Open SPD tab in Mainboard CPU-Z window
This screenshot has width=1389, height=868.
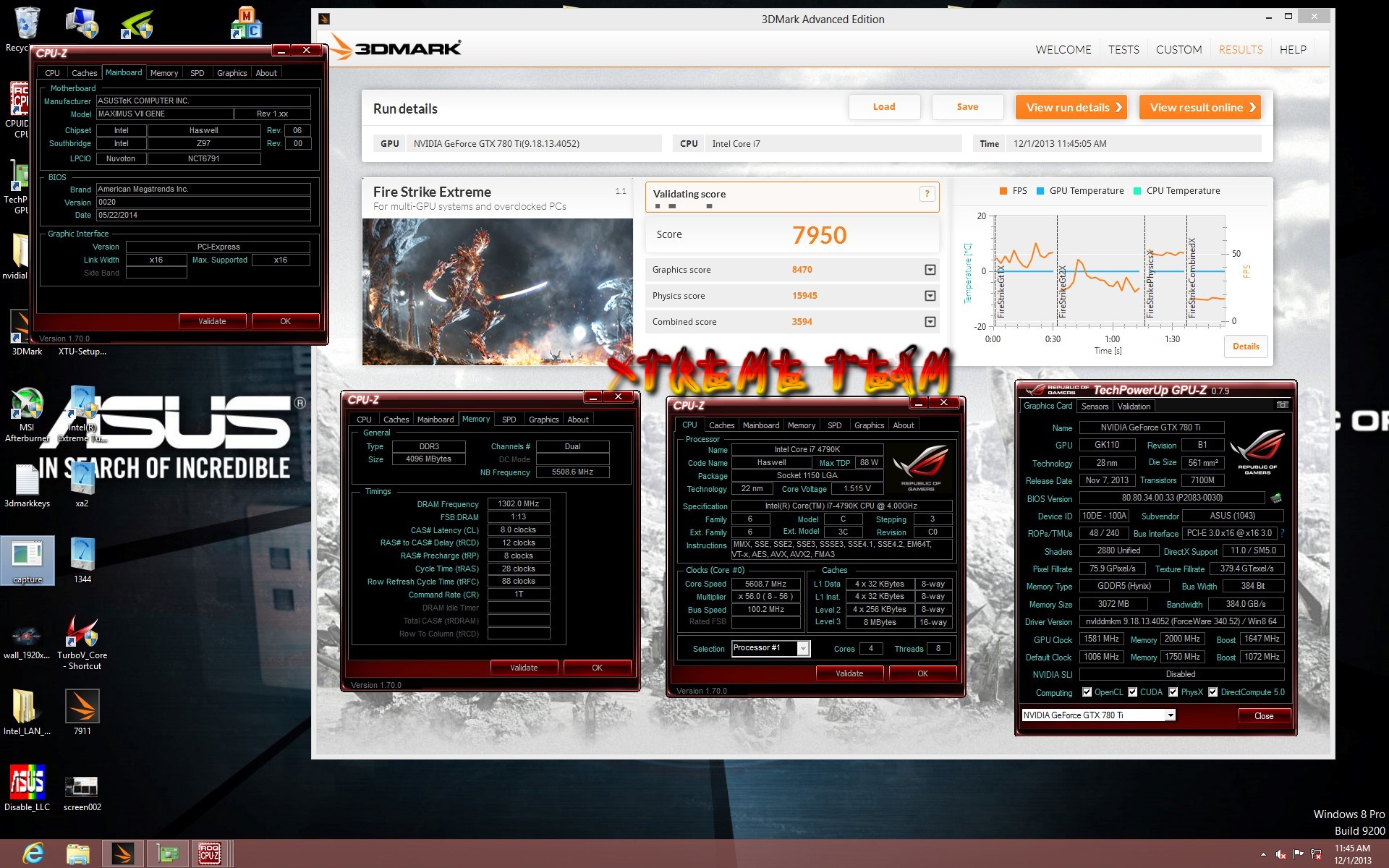click(197, 73)
